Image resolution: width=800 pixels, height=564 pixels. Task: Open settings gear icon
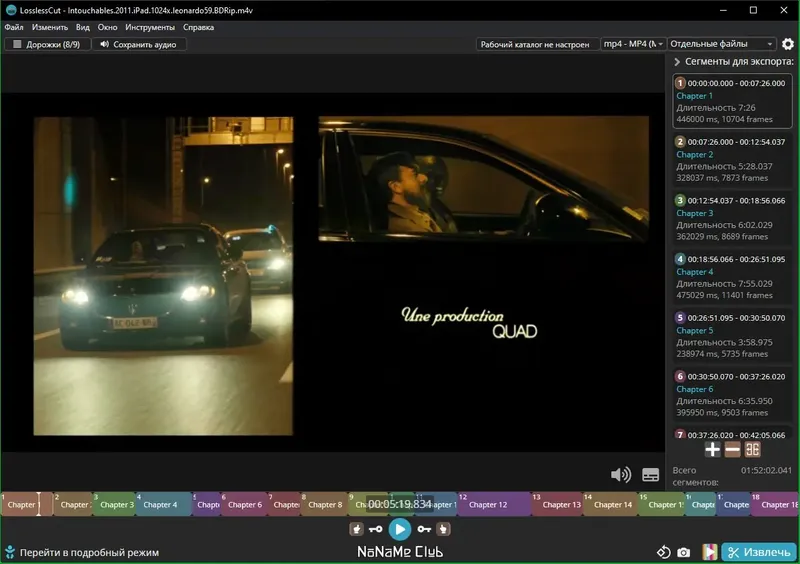click(x=788, y=45)
